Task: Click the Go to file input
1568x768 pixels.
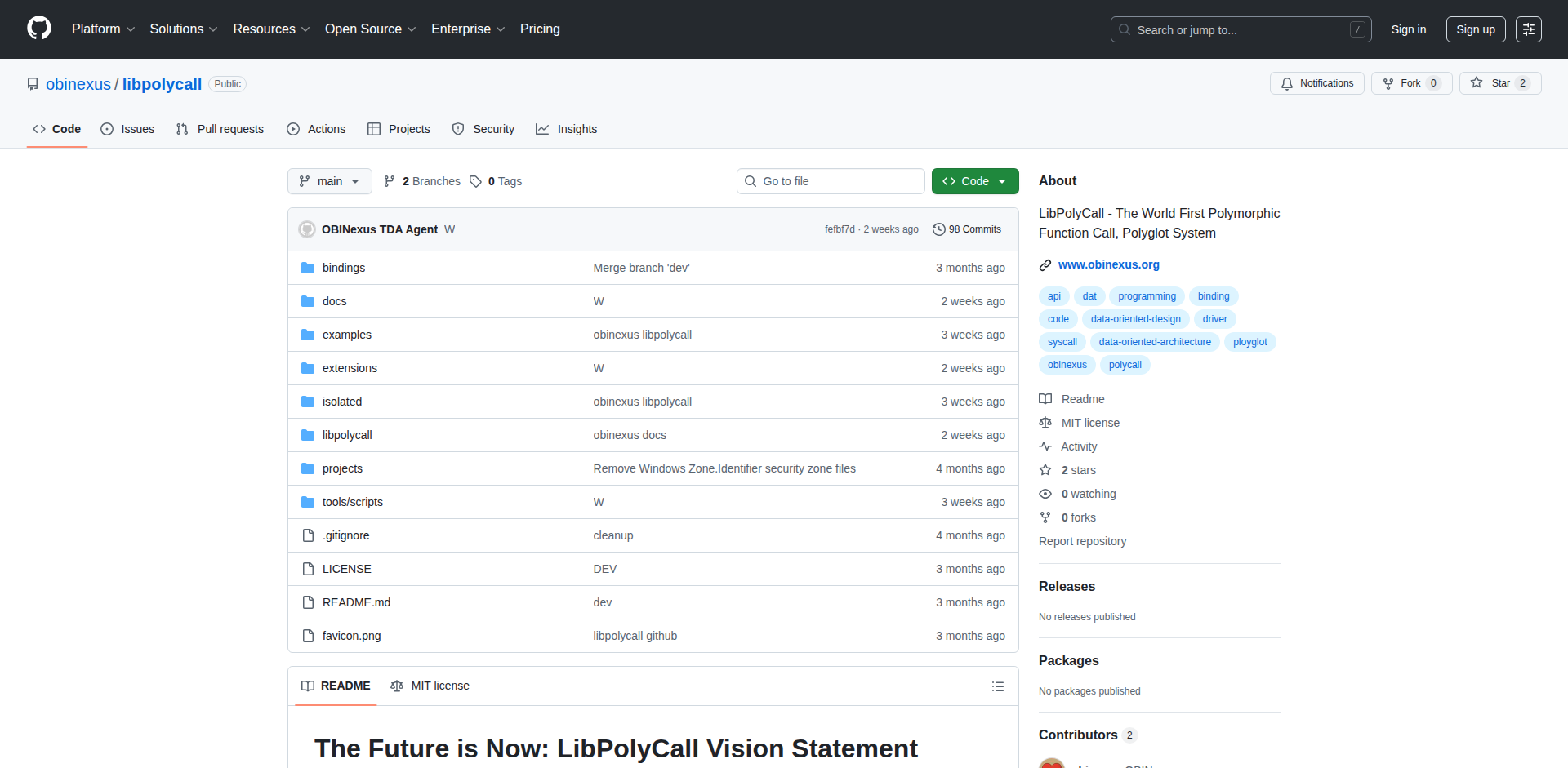Action: click(x=831, y=181)
